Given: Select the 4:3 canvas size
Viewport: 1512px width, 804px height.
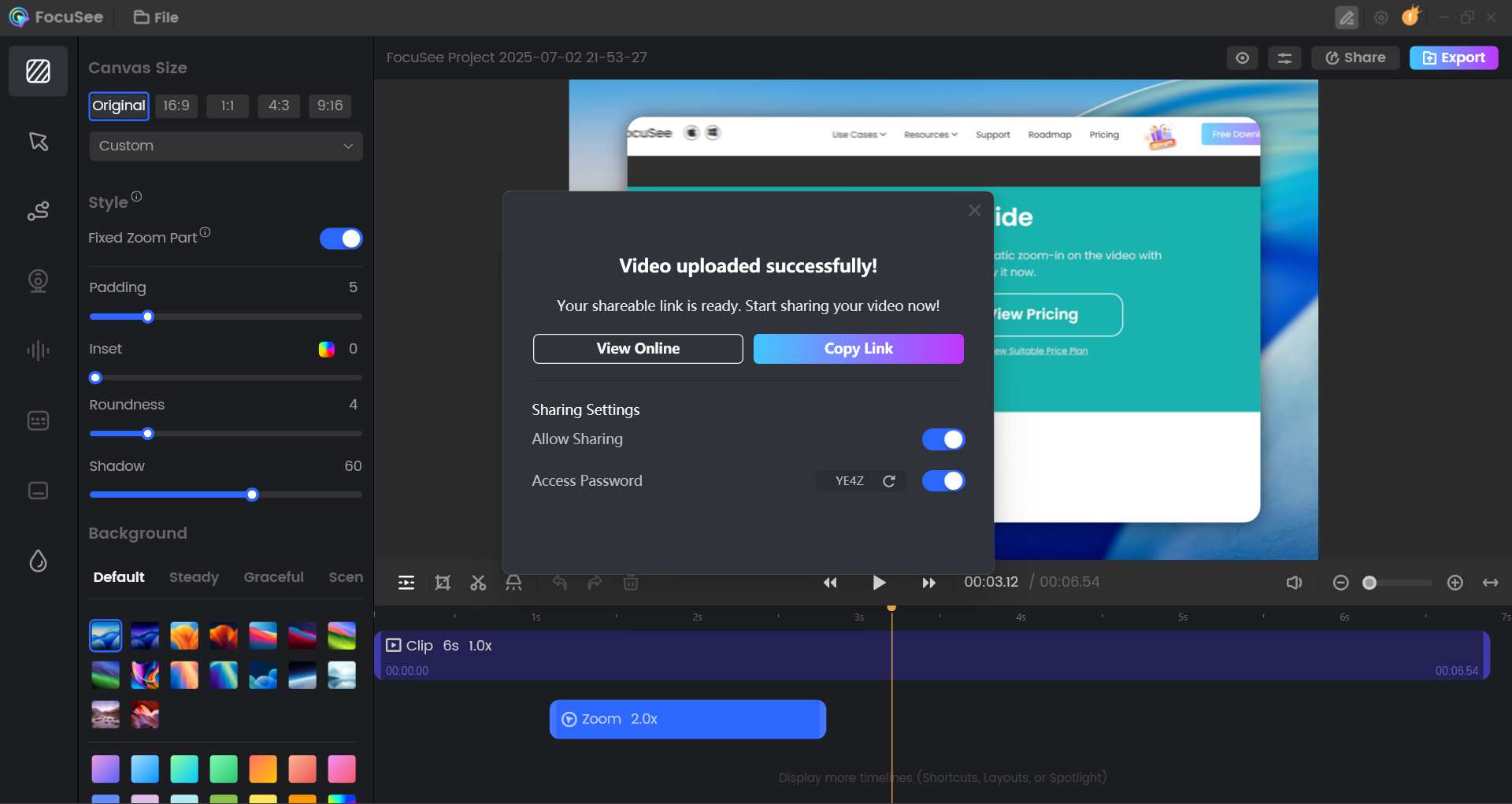Looking at the screenshot, I should tap(279, 106).
